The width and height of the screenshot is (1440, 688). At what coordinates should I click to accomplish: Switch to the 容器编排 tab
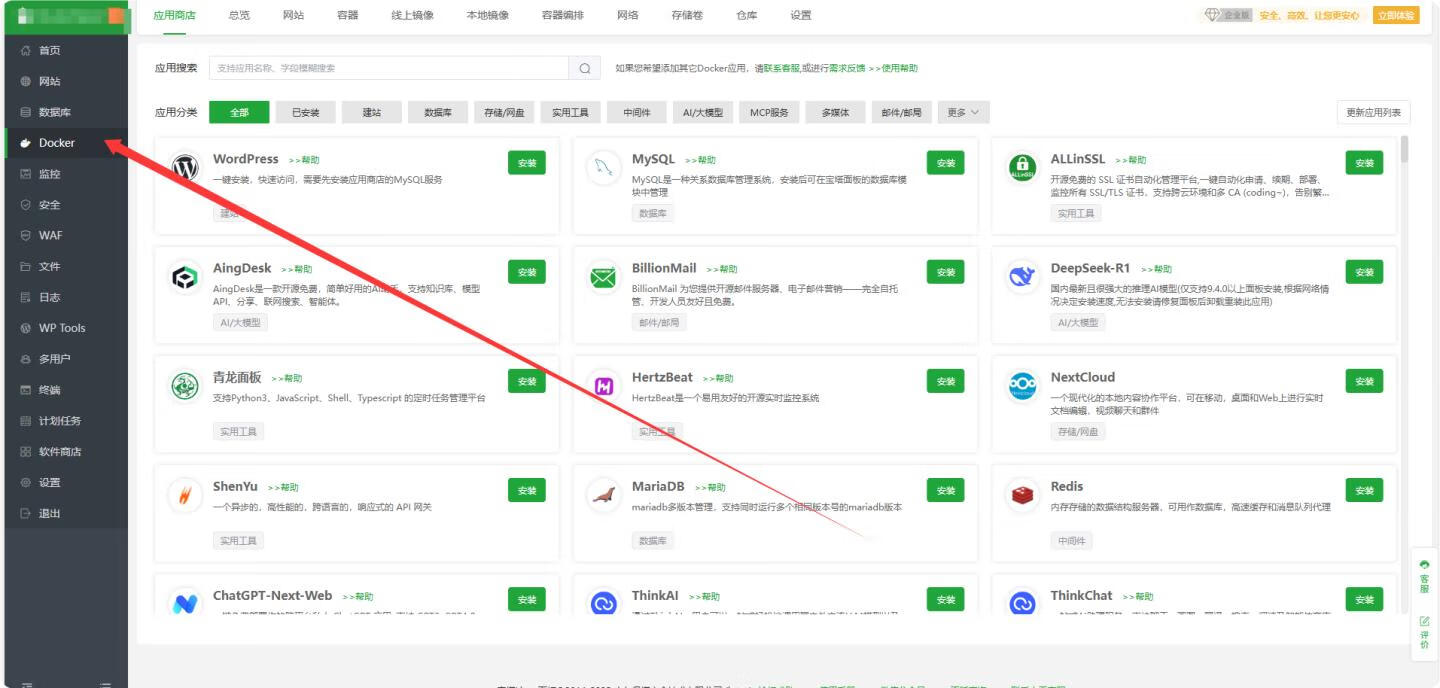(562, 16)
